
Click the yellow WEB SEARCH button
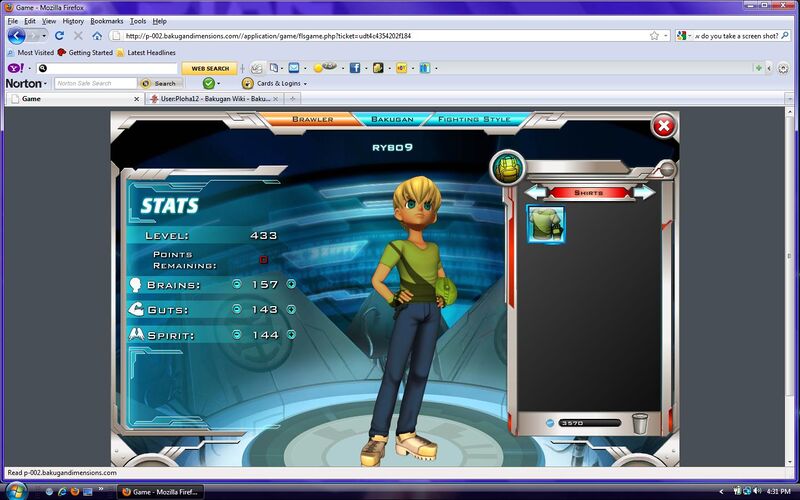211,68
